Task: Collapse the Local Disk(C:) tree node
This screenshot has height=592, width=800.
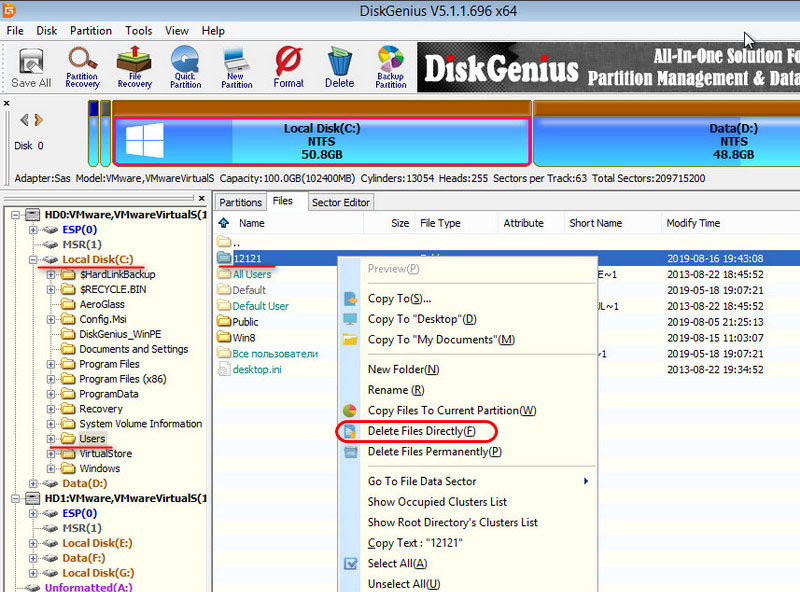Action: click(x=33, y=260)
